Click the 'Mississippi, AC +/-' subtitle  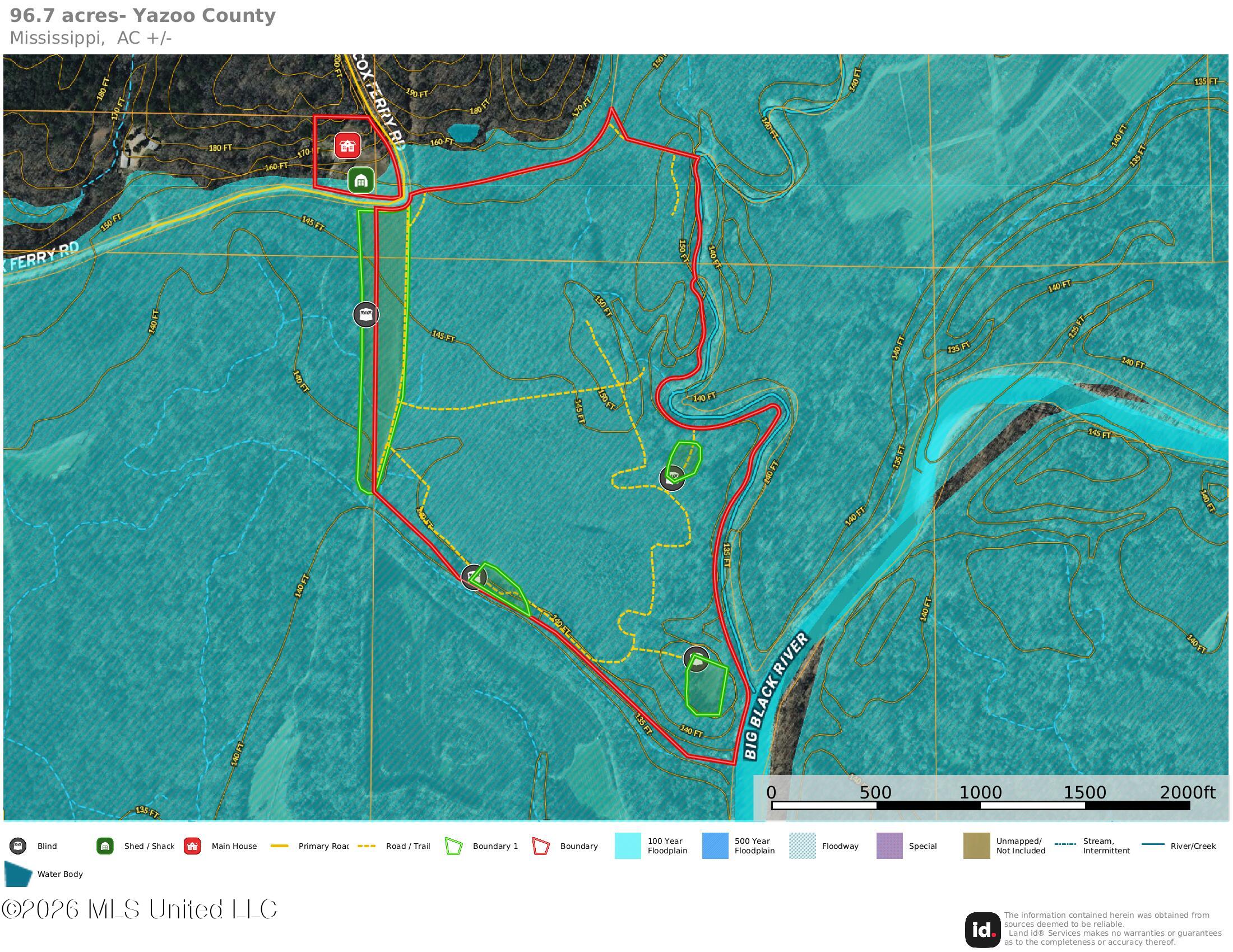pyautogui.click(x=90, y=38)
